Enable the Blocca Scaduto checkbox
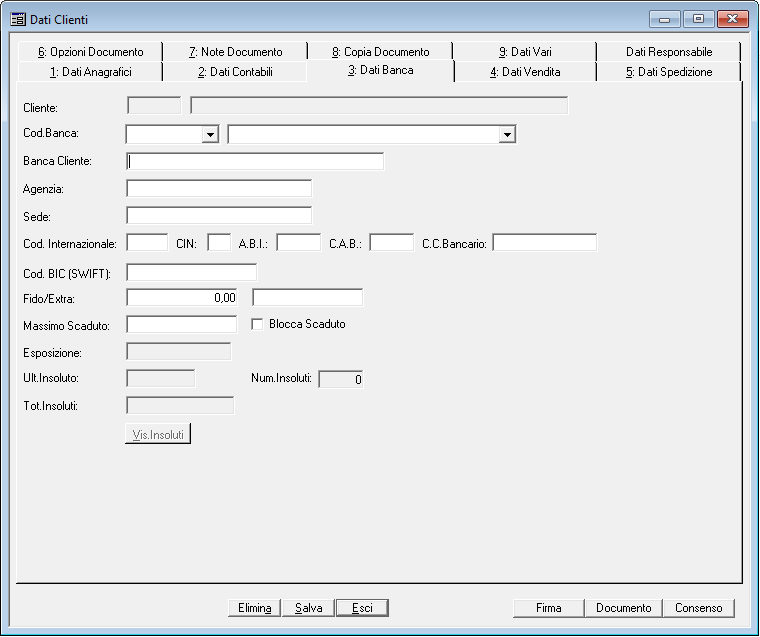 257,324
